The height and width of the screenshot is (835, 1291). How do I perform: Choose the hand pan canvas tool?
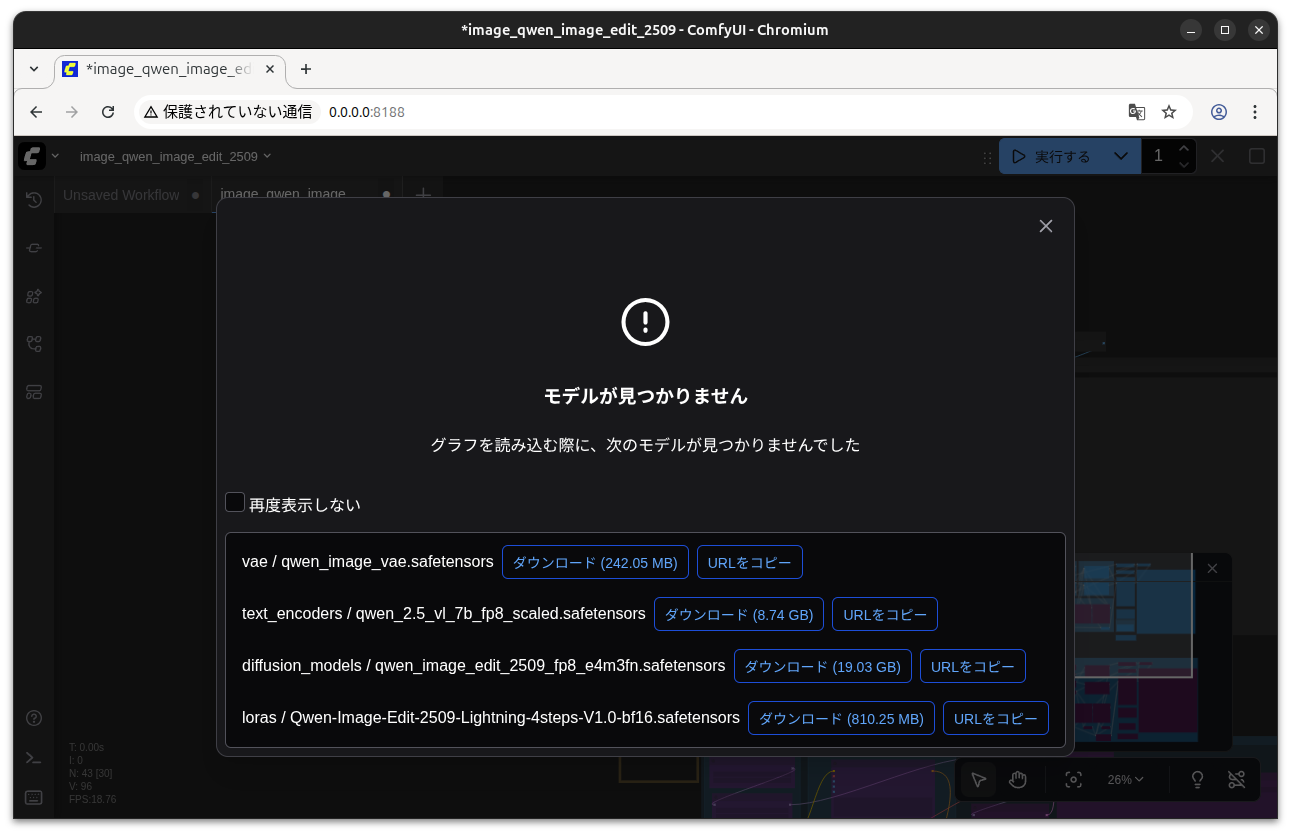(1018, 779)
